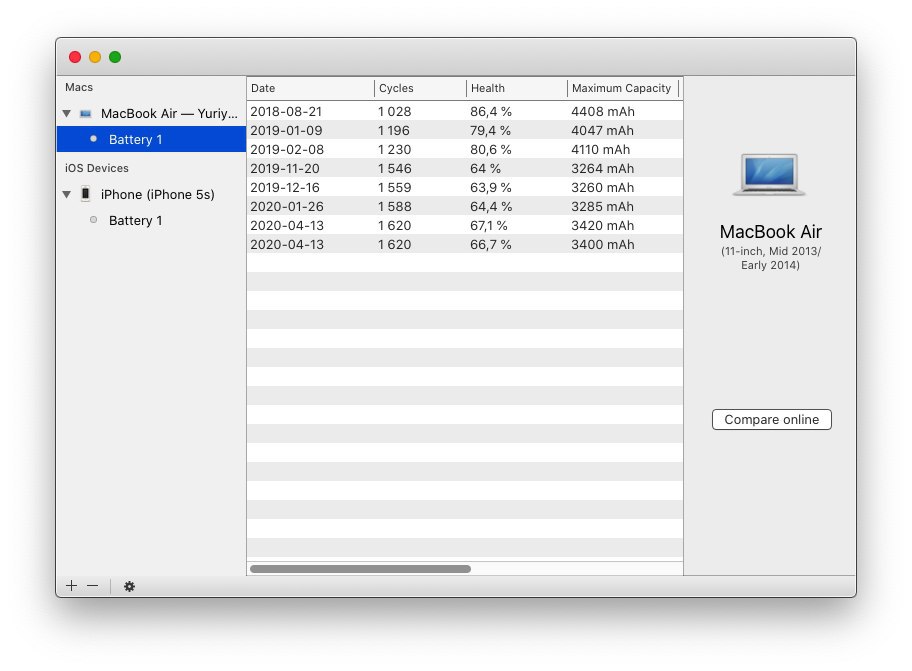Screen dimensions: 912x671
Task: Click the 79,4 % health value
Action: [490, 130]
